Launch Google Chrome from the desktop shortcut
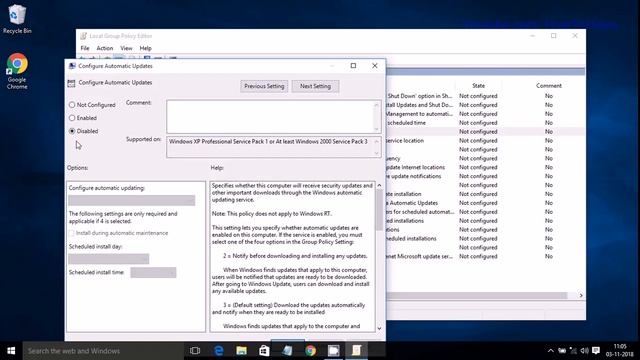Viewport: 640px width, 360px height. pos(17,71)
